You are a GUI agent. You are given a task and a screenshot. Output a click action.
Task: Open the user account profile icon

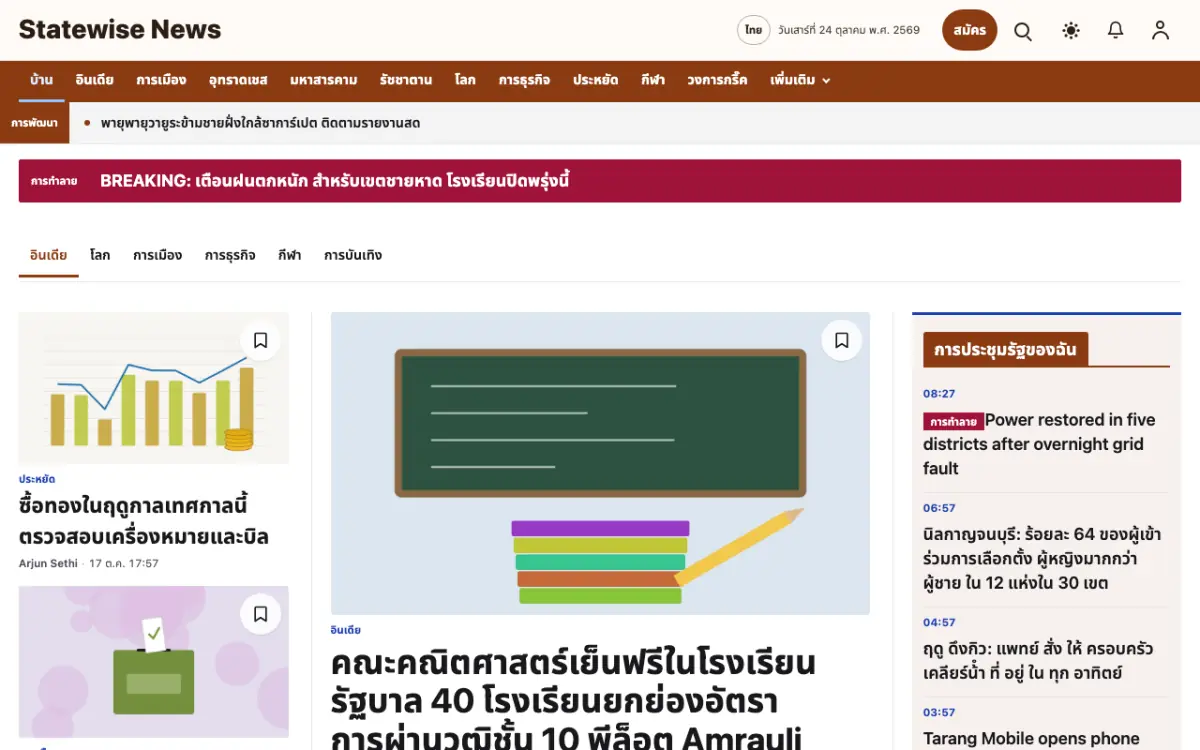[x=1160, y=31]
